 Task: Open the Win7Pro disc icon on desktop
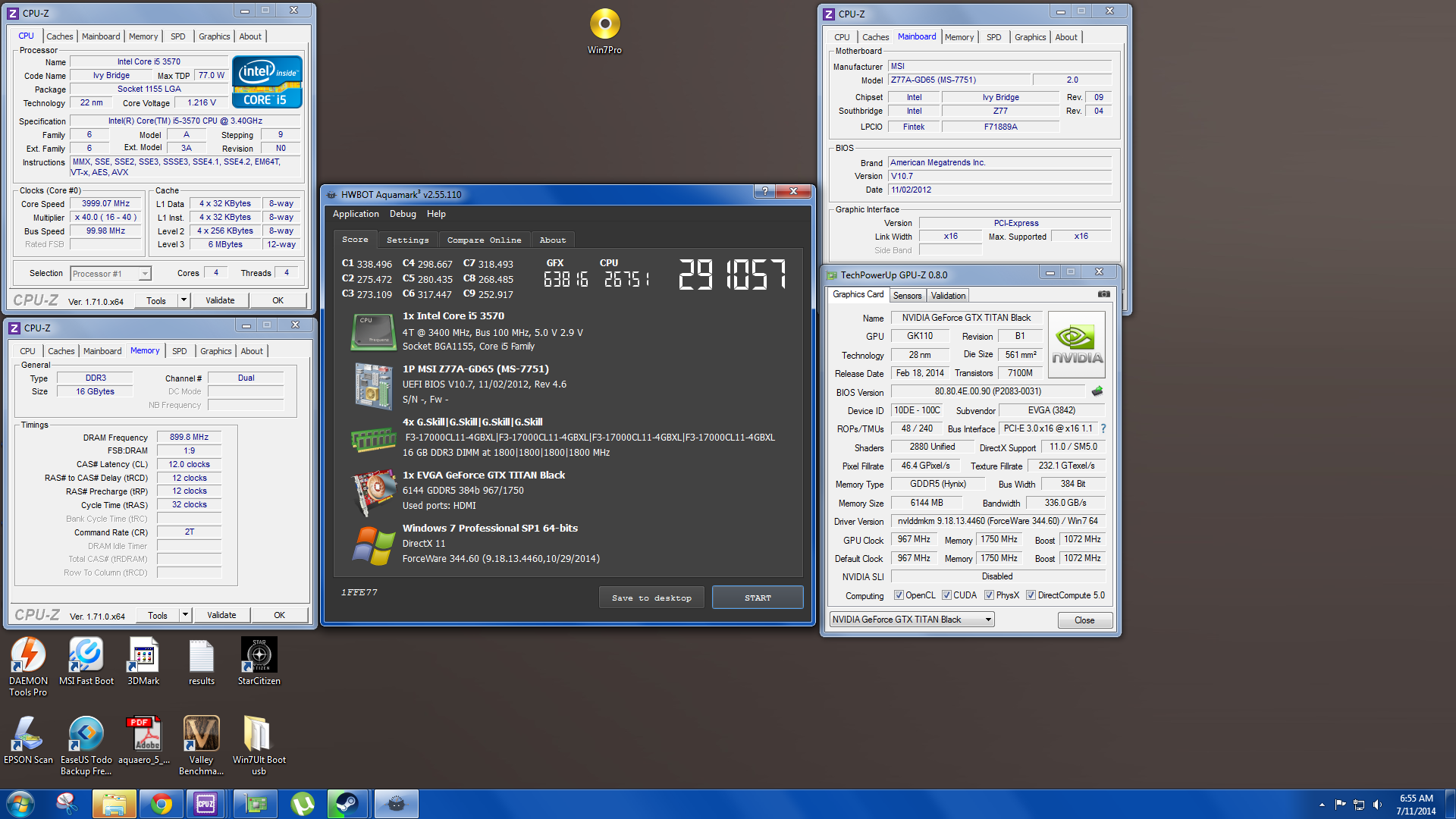(x=604, y=31)
